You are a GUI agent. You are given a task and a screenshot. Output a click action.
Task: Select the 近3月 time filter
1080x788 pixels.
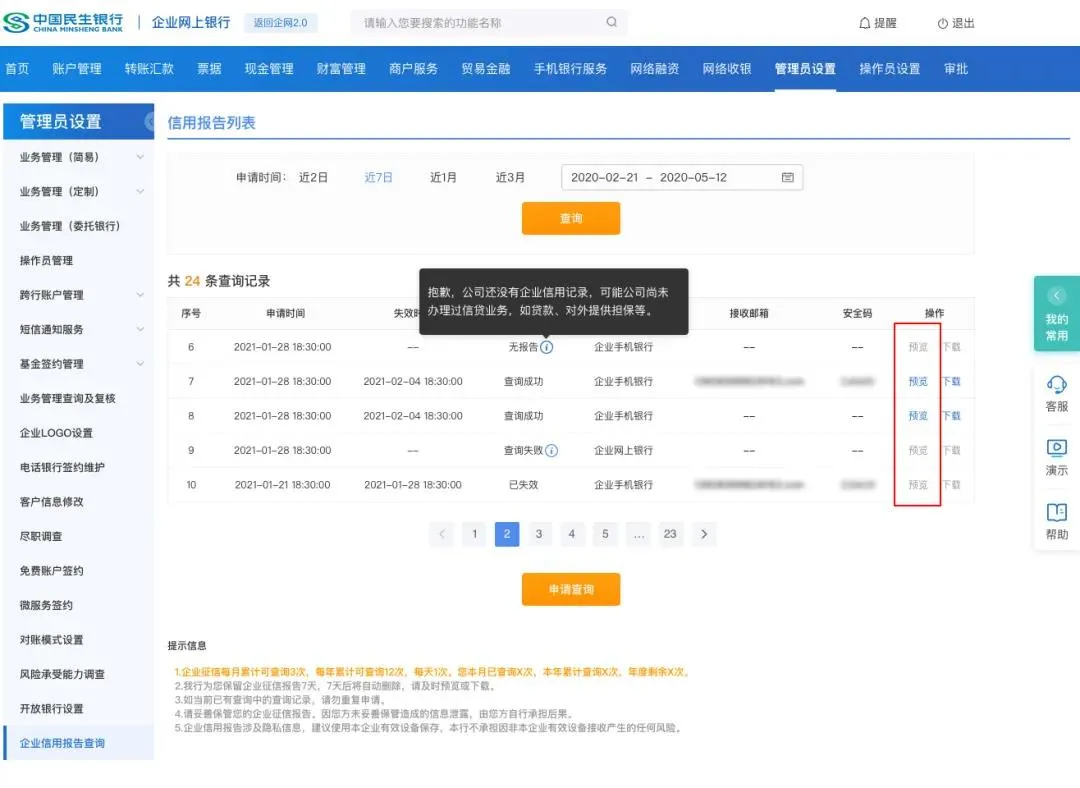(x=510, y=177)
